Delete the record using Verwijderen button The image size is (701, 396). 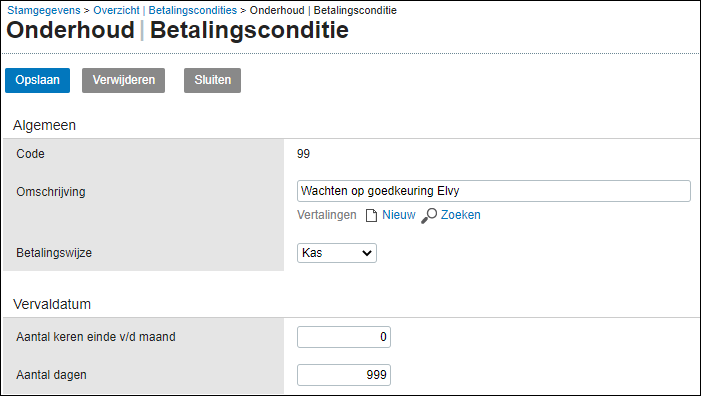click(x=123, y=80)
